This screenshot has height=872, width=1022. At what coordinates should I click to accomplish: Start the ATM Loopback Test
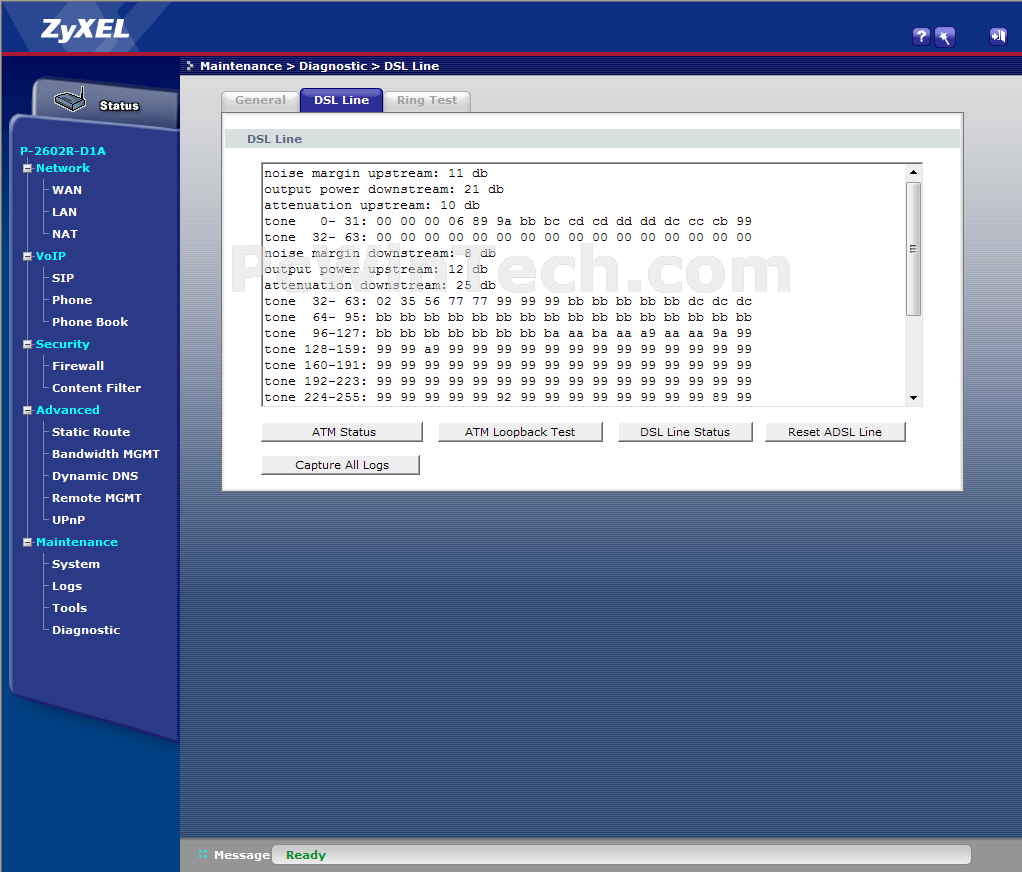(x=520, y=432)
